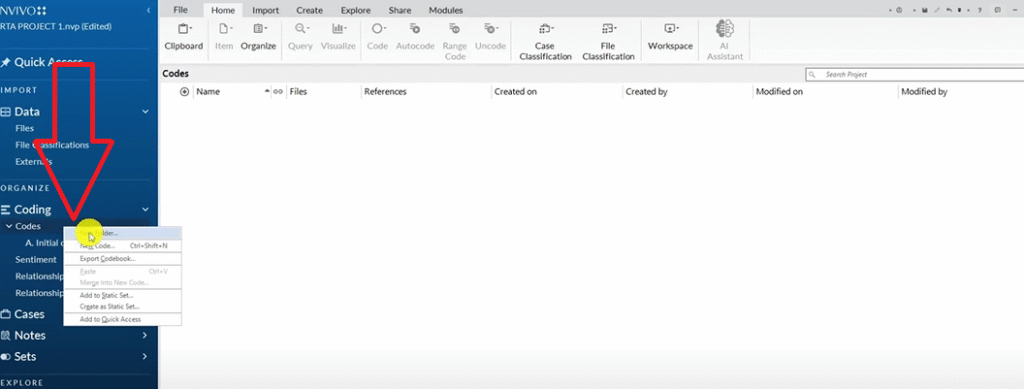Click the Created on column header

pyautogui.click(x=515, y=92)
